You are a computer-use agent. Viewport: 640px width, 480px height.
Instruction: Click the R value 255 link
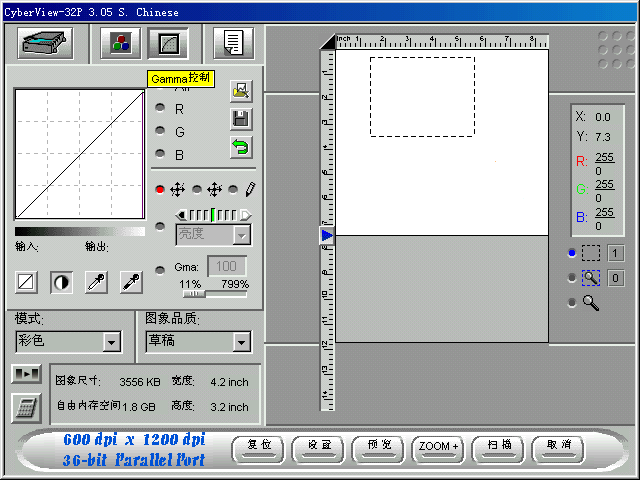[x=604, y=158]
